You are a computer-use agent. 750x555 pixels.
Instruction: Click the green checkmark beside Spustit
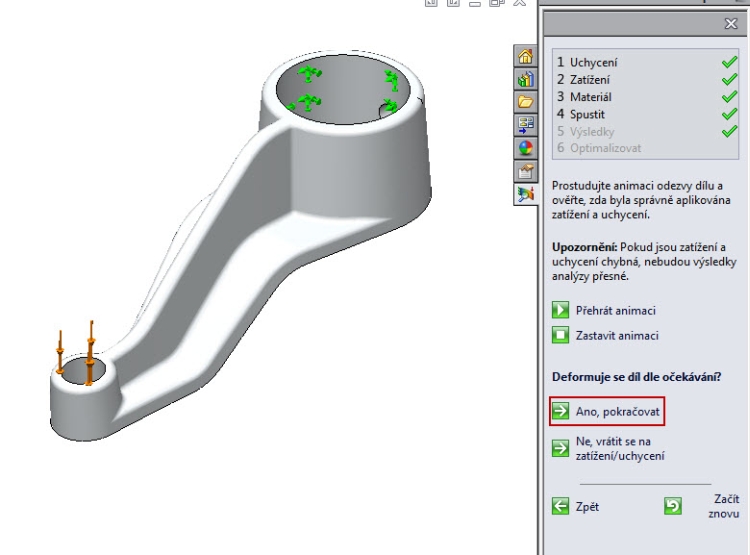click(x=729, y=114)
